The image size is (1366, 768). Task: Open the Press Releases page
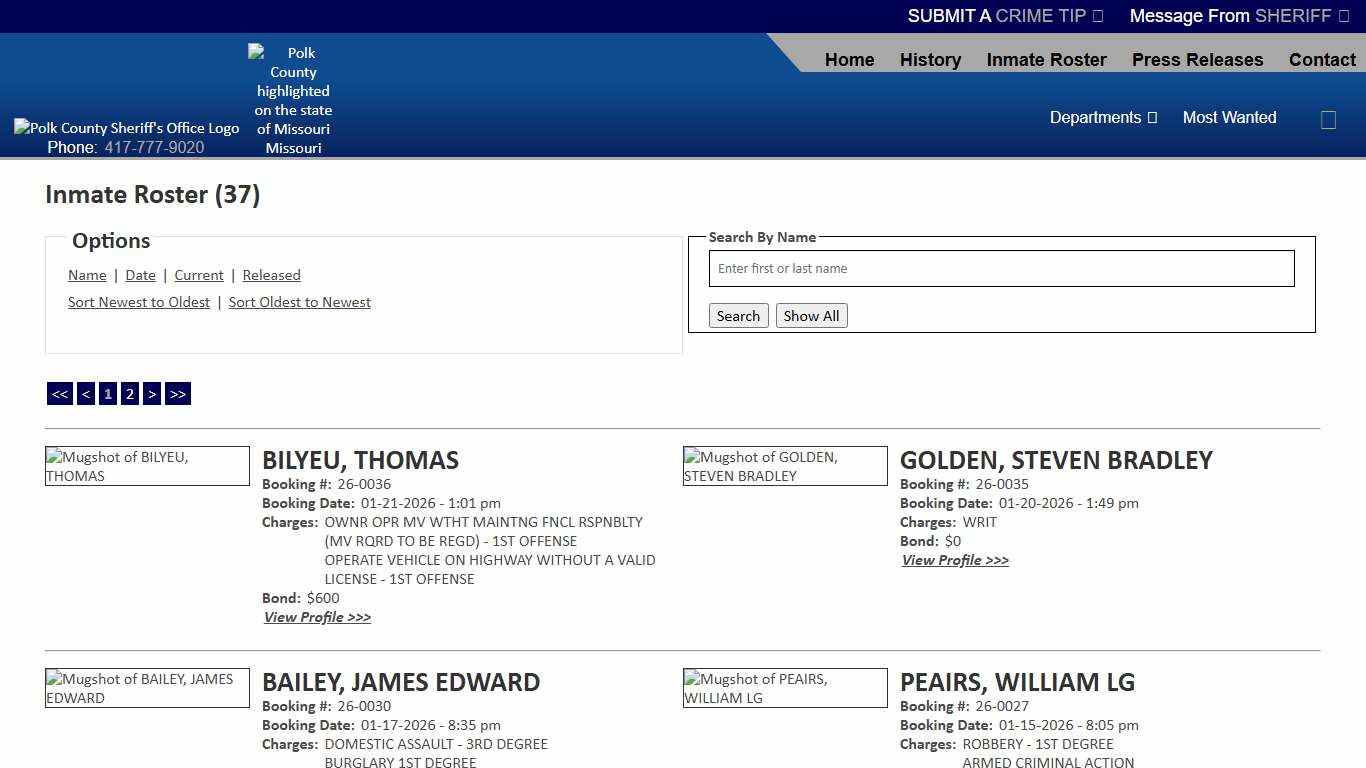coord(1197,60)
